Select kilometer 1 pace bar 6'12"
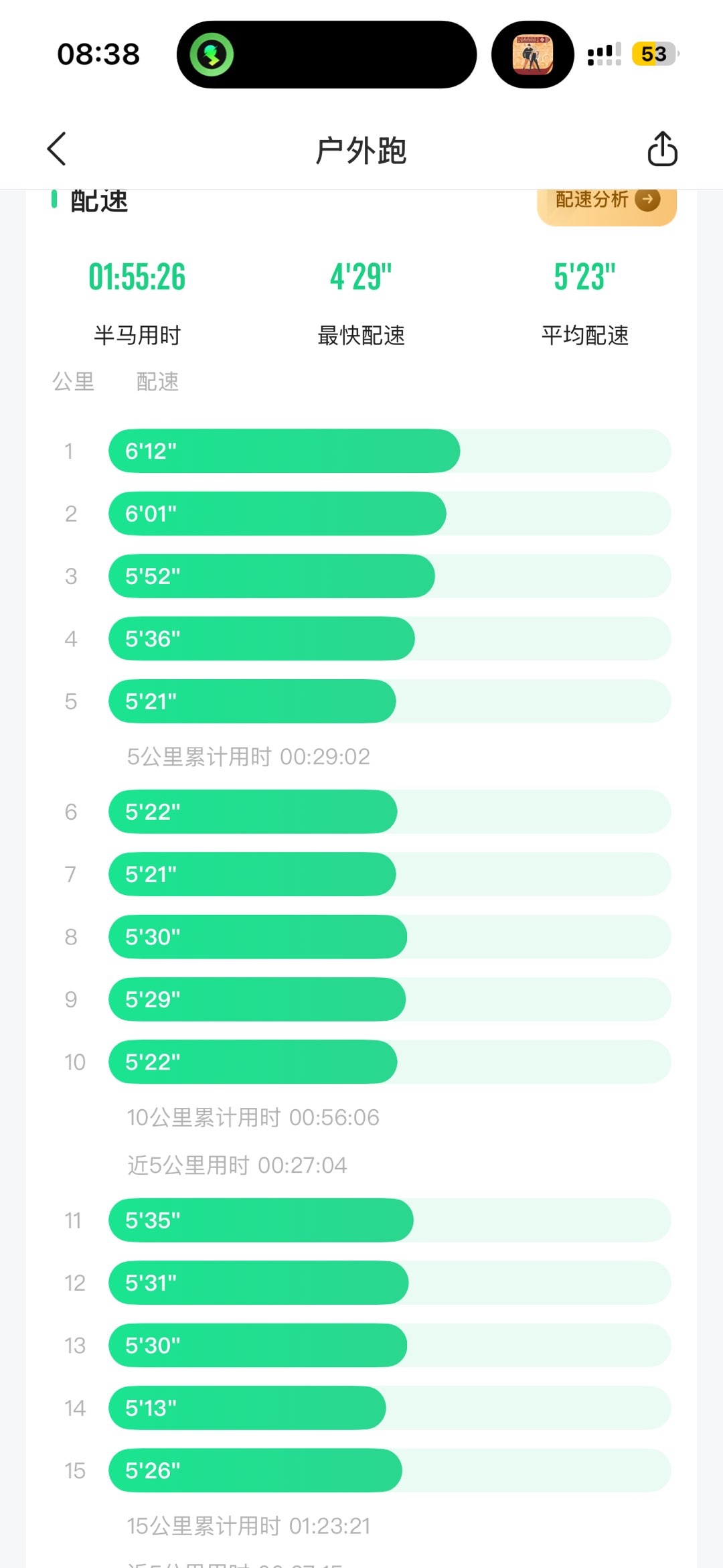This screenshot has height=1568, width=723. pyautogui.click(x=284, y=451)
